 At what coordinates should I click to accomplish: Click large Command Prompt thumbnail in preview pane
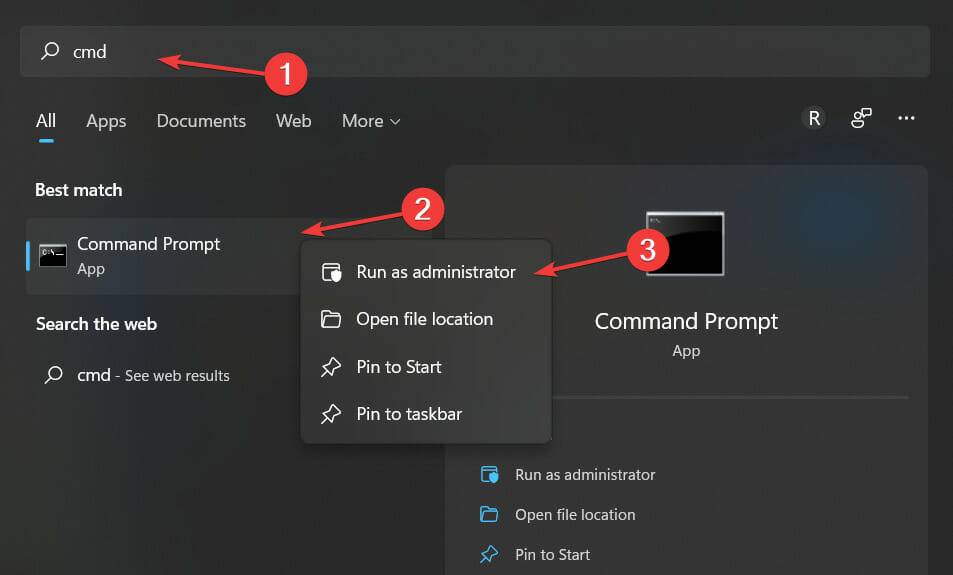click(685, 244)
